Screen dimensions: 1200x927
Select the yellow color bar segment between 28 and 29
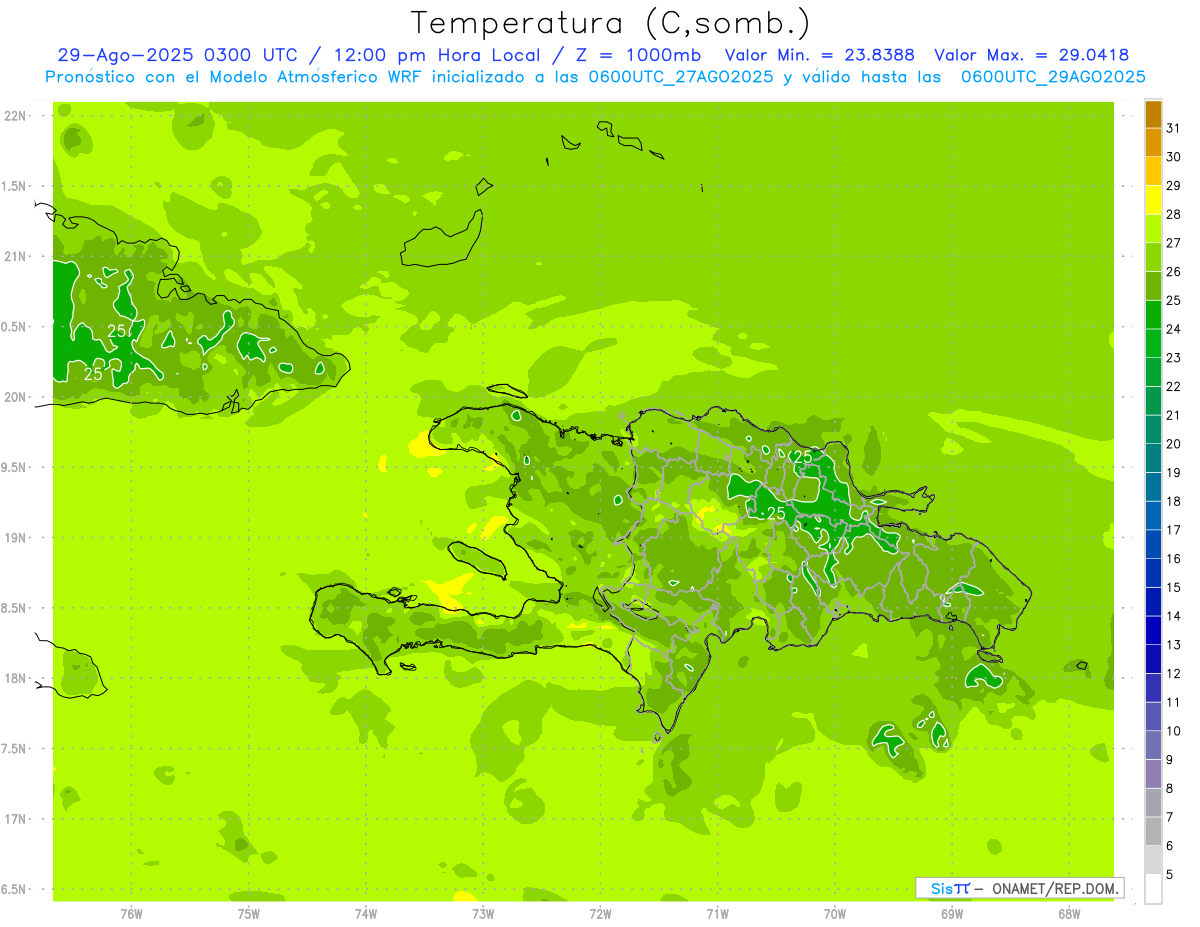coord(1153,199)
